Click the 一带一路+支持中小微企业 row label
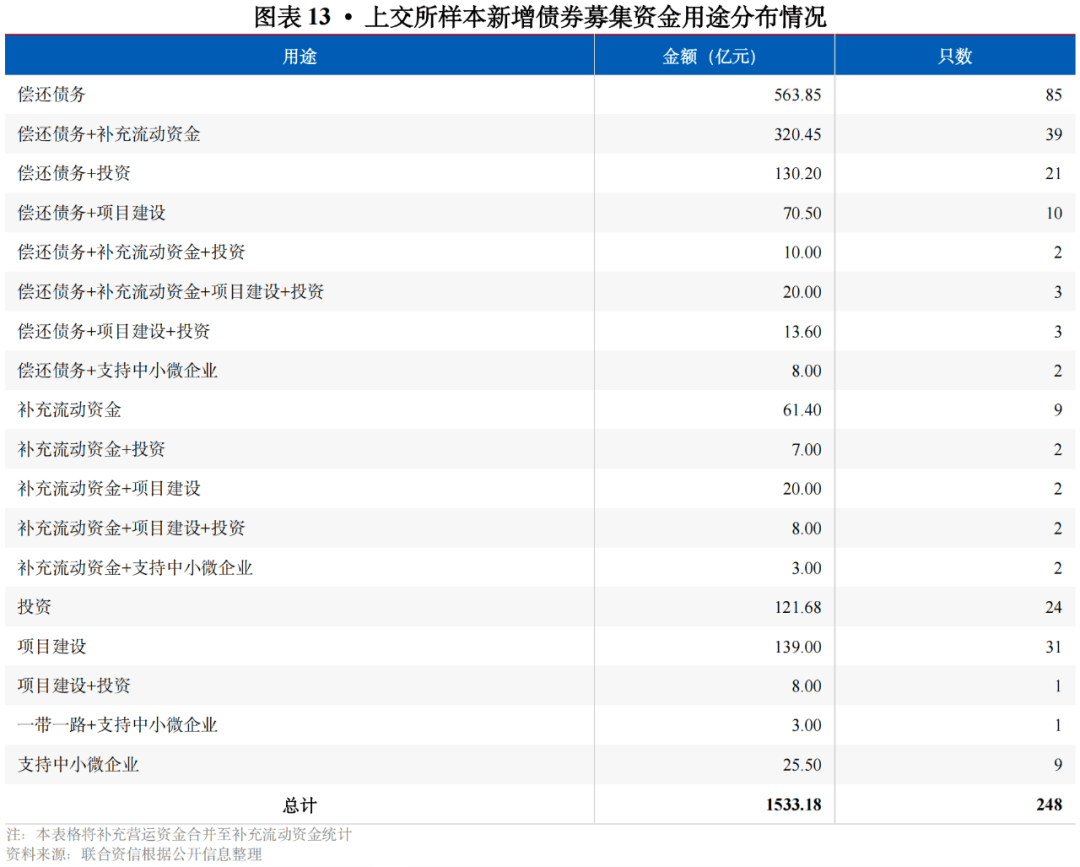 (x=117, y=725)
